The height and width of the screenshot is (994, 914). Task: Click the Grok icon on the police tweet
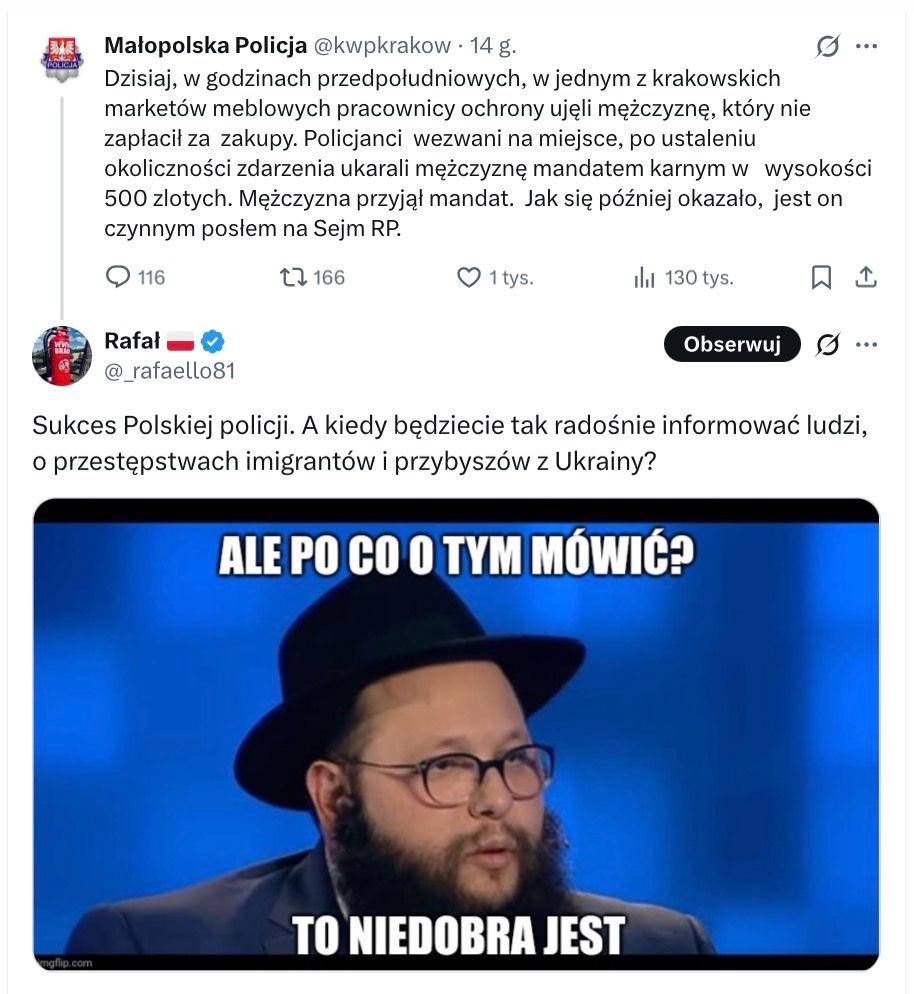827,46
